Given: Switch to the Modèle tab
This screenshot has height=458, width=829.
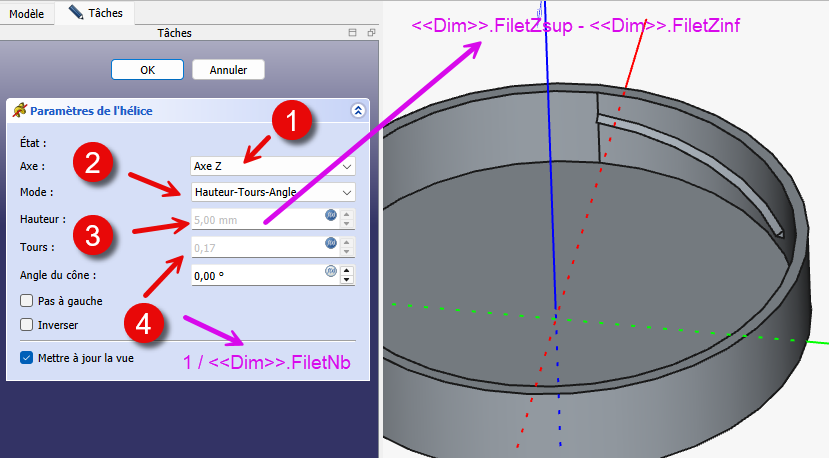Looking at the screenshot, I should point(25,12).
